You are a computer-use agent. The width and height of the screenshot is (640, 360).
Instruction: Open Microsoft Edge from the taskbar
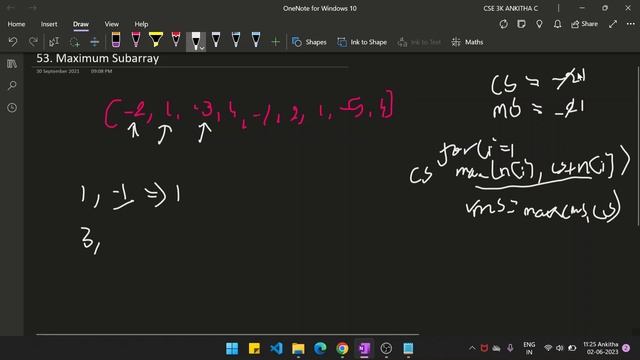tap(320, 349)
